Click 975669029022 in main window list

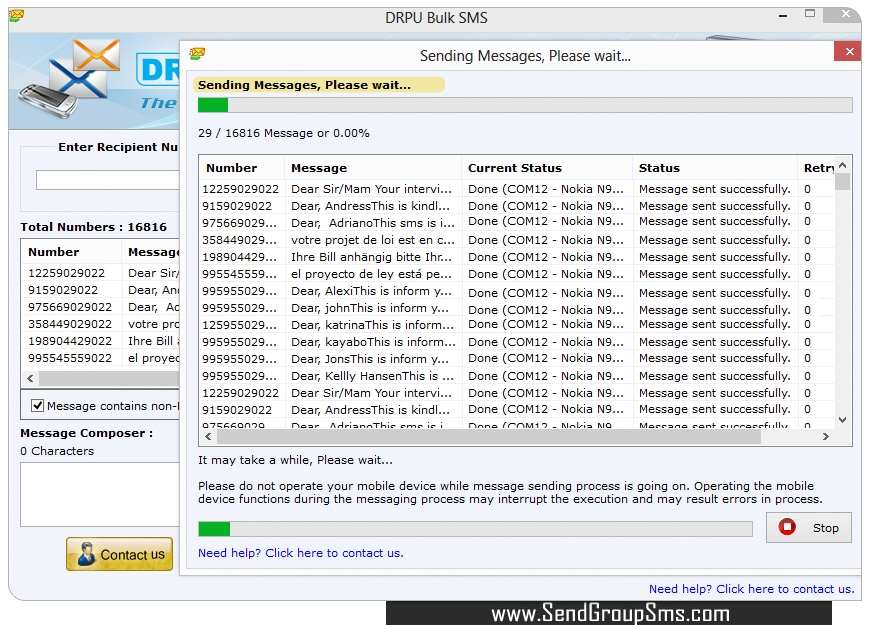pyautogui.click(x=70, y=307)
